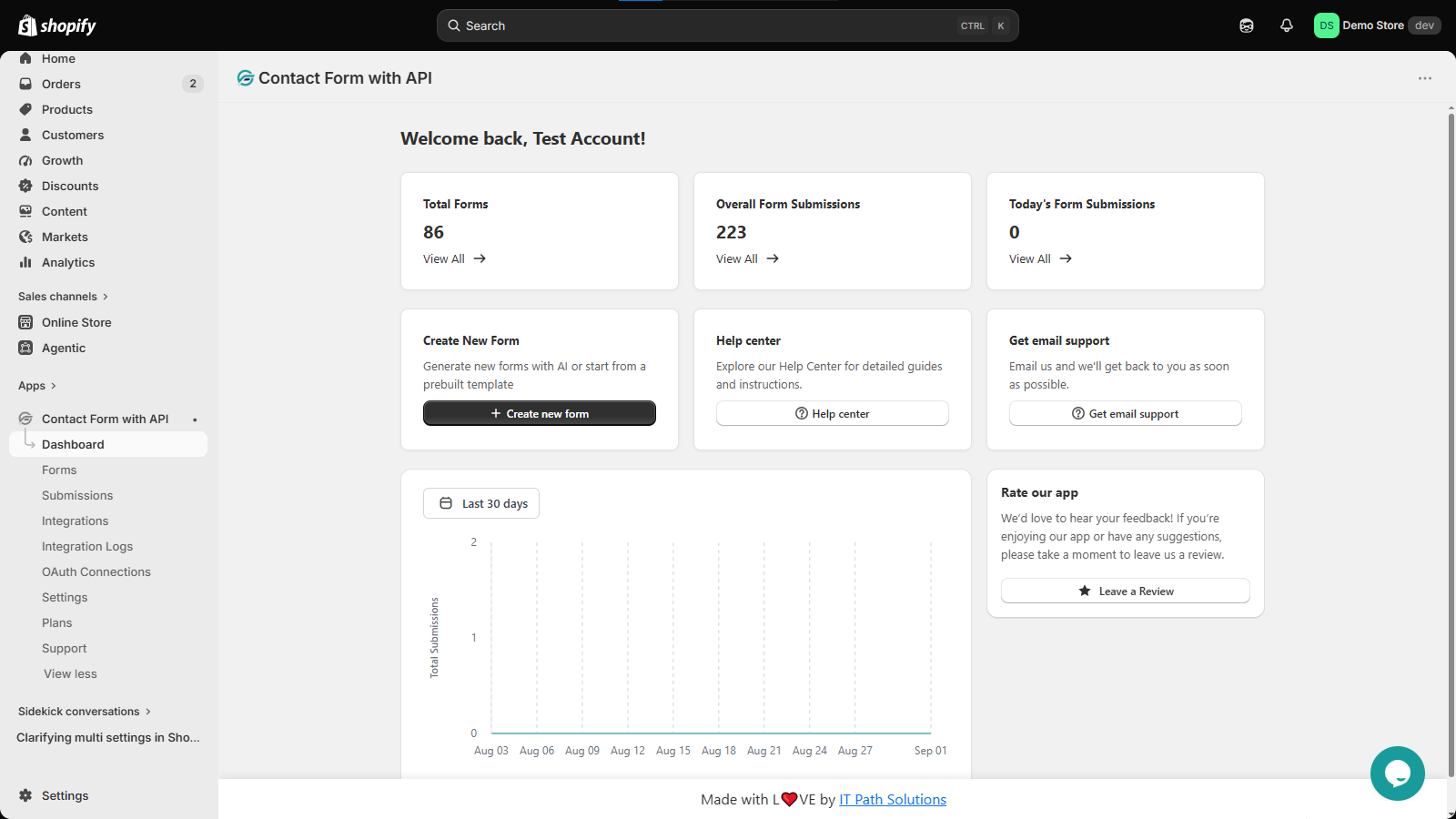Screen dimensions: 1456x819
Task: Click the overall submissions value 223
Action: [731, 232]
